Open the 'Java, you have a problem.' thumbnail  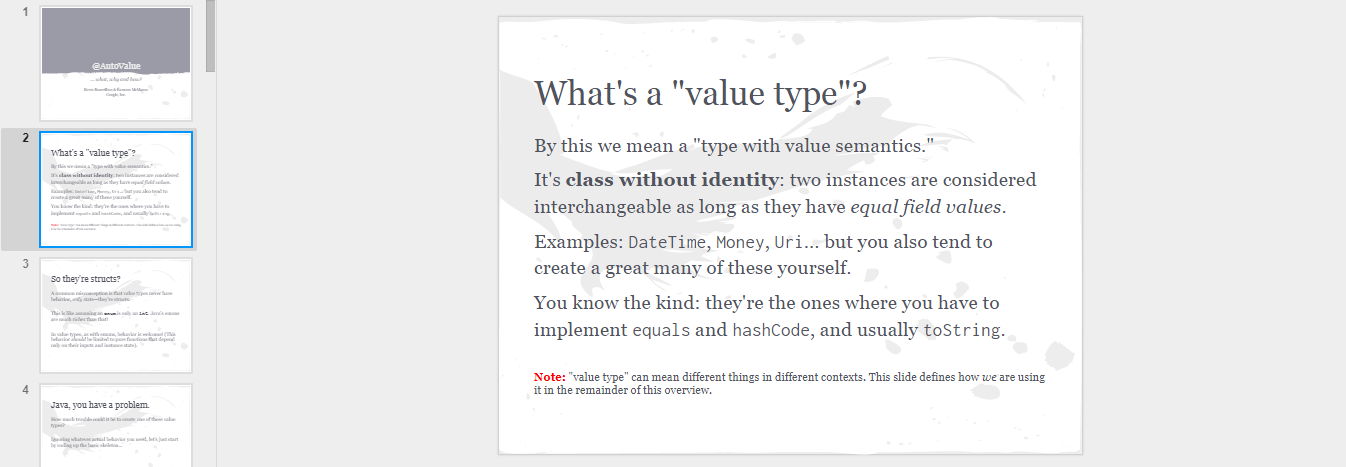point(116,425)
